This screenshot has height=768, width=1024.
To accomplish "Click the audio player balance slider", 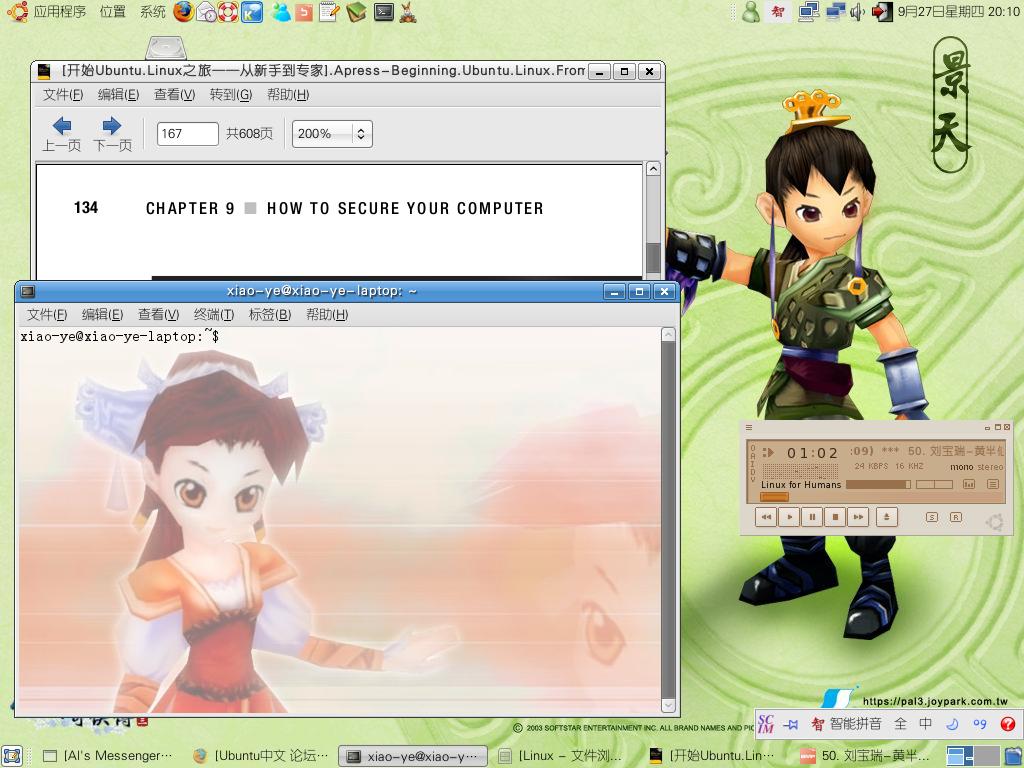I will point(934,485).
